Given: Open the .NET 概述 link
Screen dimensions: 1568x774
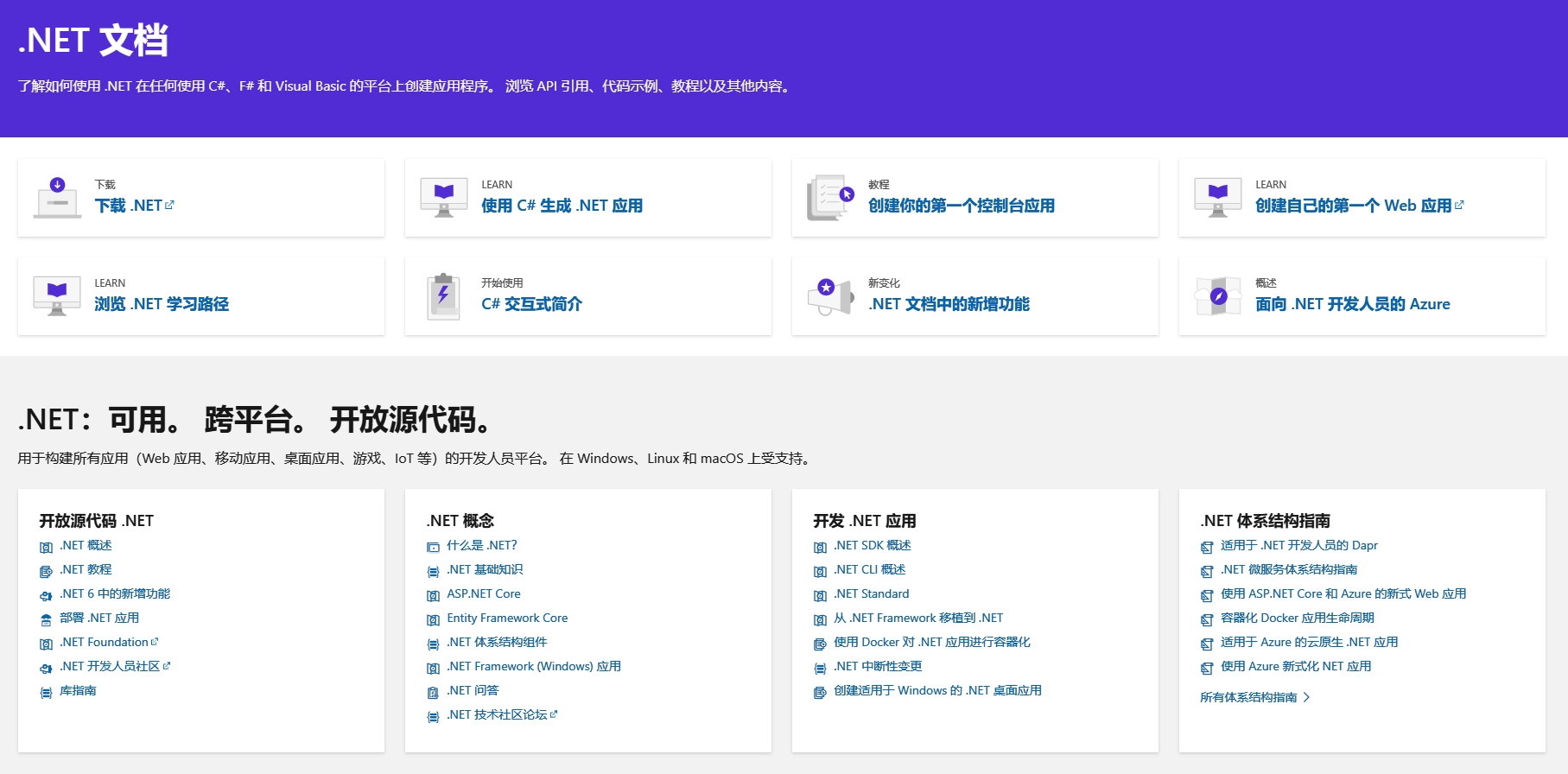Looking at the screenshot, I should coord(86,545).
